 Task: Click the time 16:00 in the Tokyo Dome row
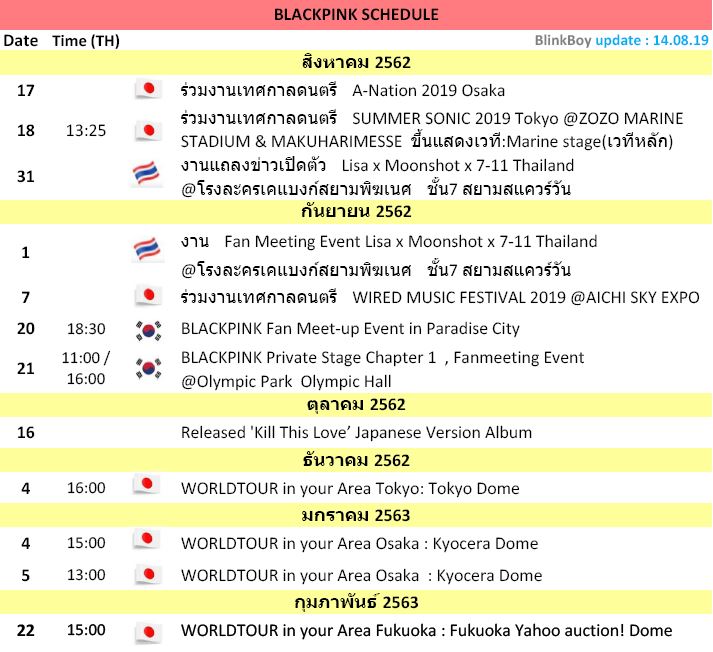click(86, 488)
